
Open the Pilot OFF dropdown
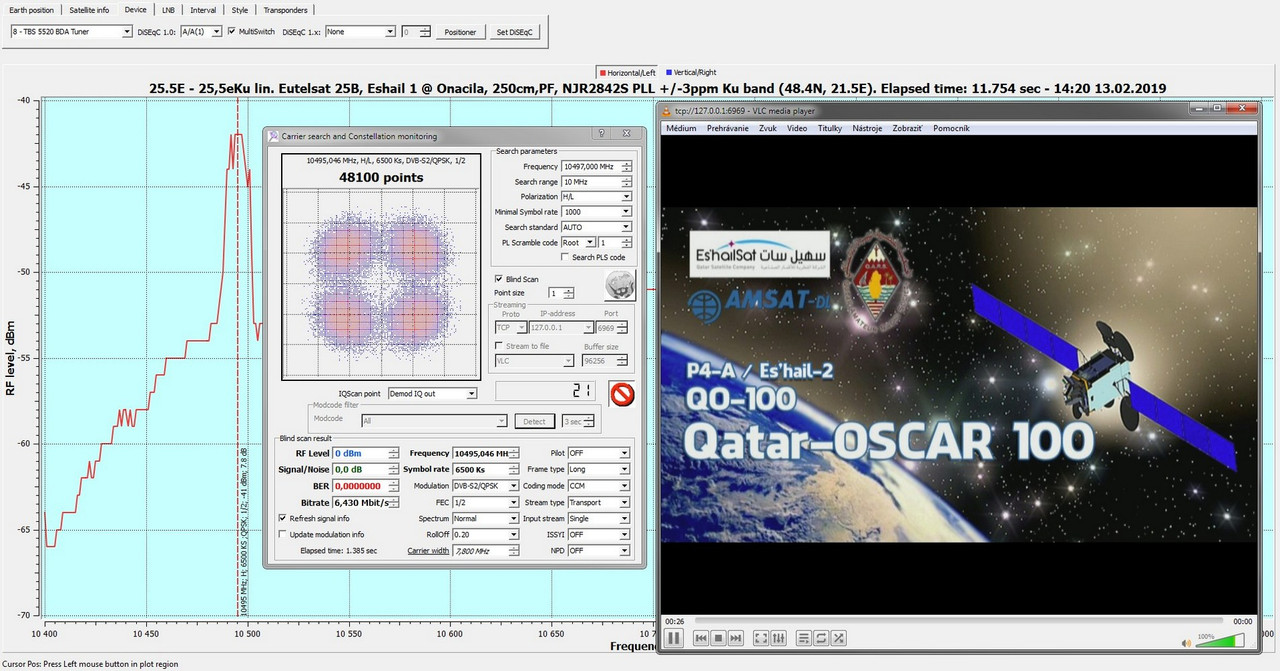pos(598,454)
